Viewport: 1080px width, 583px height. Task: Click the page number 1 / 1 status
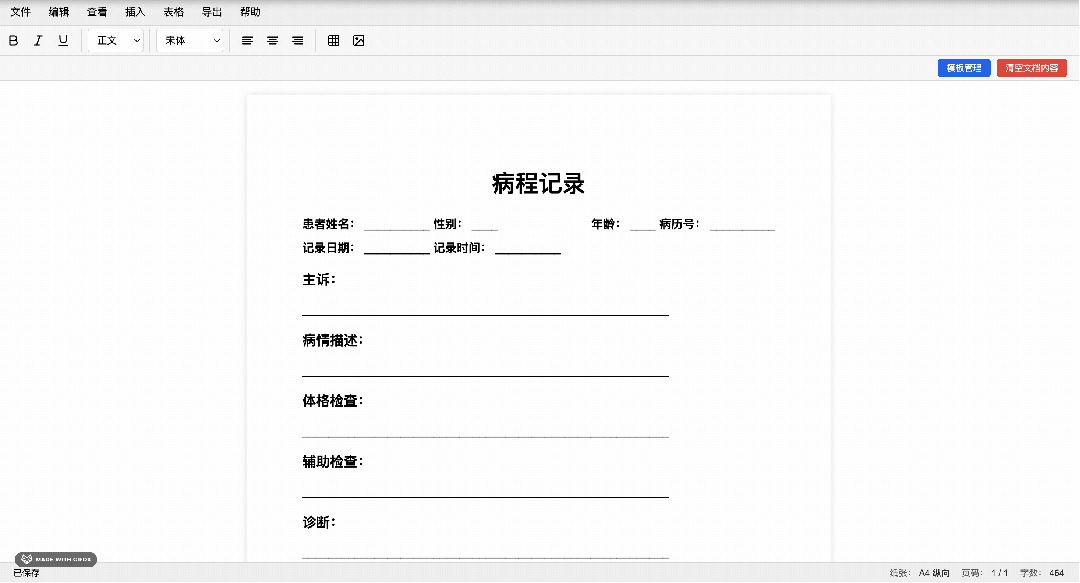coord(985,573)
